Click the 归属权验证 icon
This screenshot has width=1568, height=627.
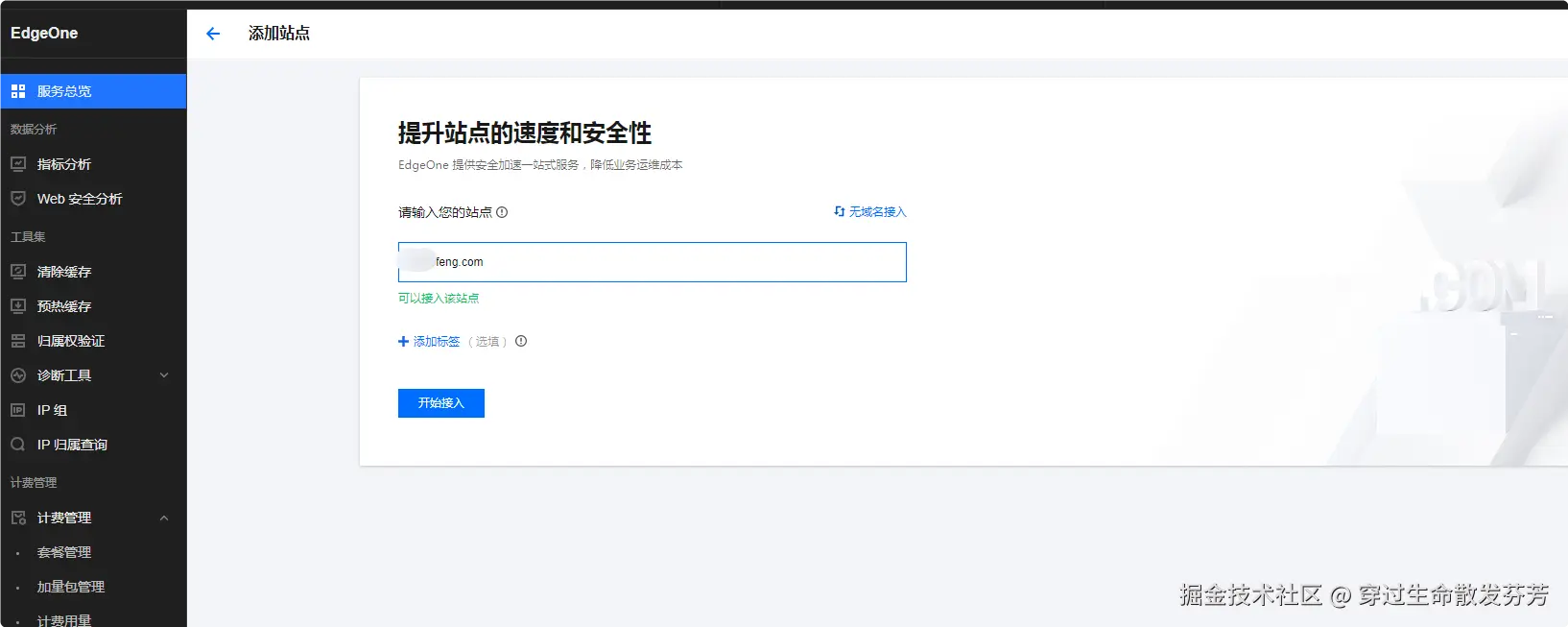tap(18, 341)
